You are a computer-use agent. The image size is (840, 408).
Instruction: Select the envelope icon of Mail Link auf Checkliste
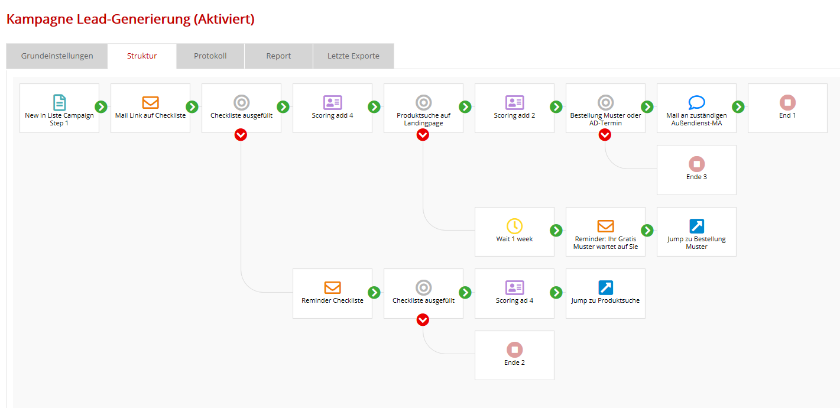[x=150, y=102]
